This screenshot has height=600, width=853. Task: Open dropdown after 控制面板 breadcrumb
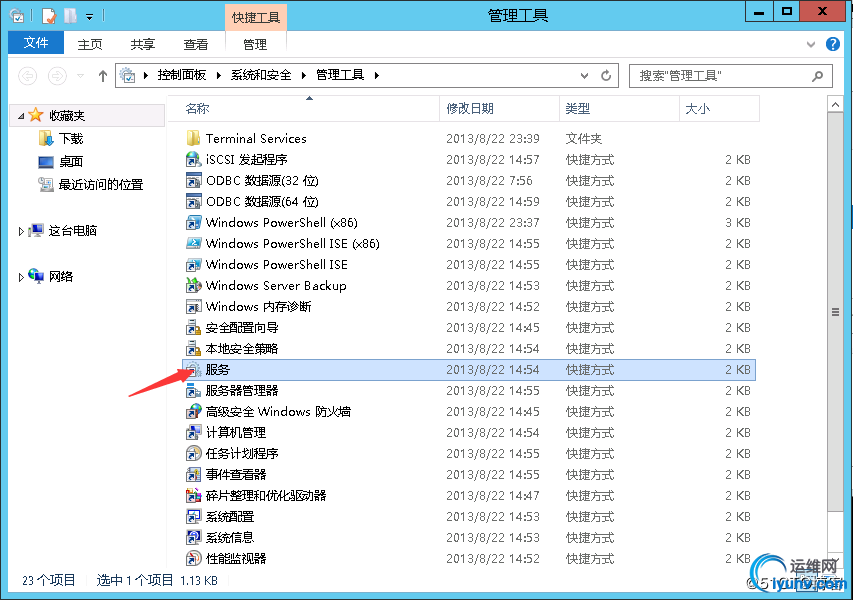218,76
